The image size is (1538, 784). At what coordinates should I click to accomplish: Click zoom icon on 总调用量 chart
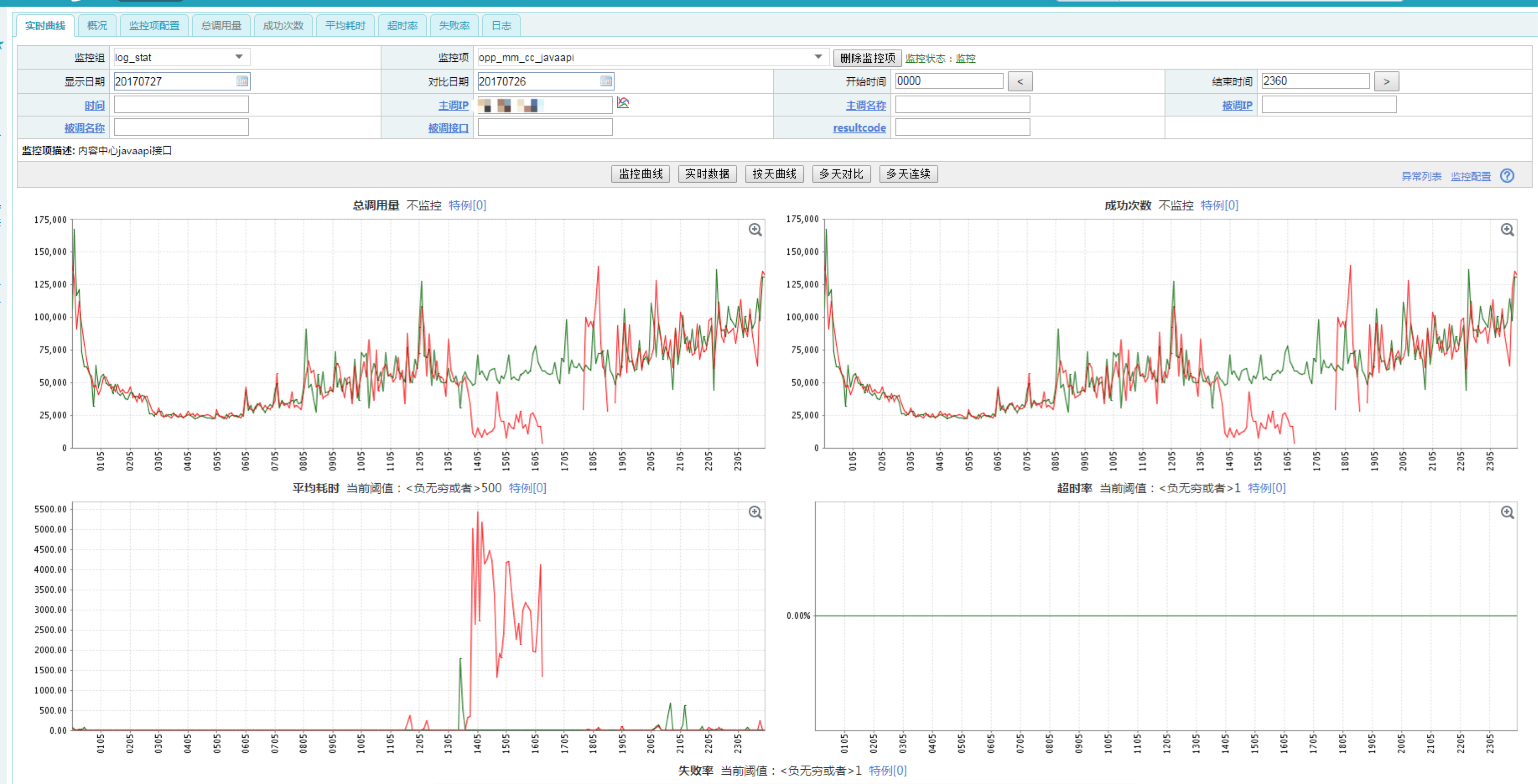click(755, 230)
